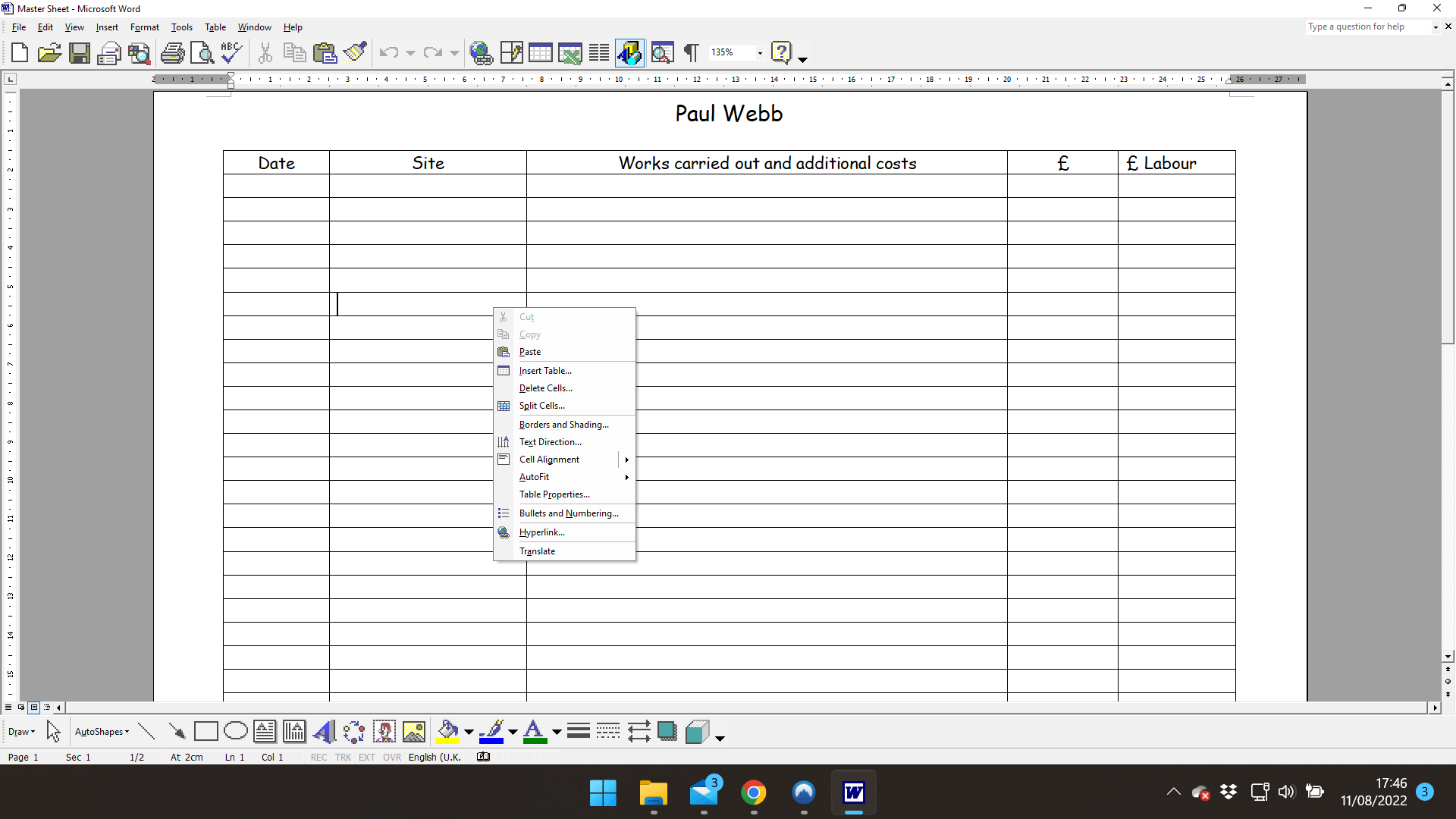Viewport: 1456px width, 819px height.
Task: Insert WordArt from the Drawing toolbar
Action: (x=324, y=732)
